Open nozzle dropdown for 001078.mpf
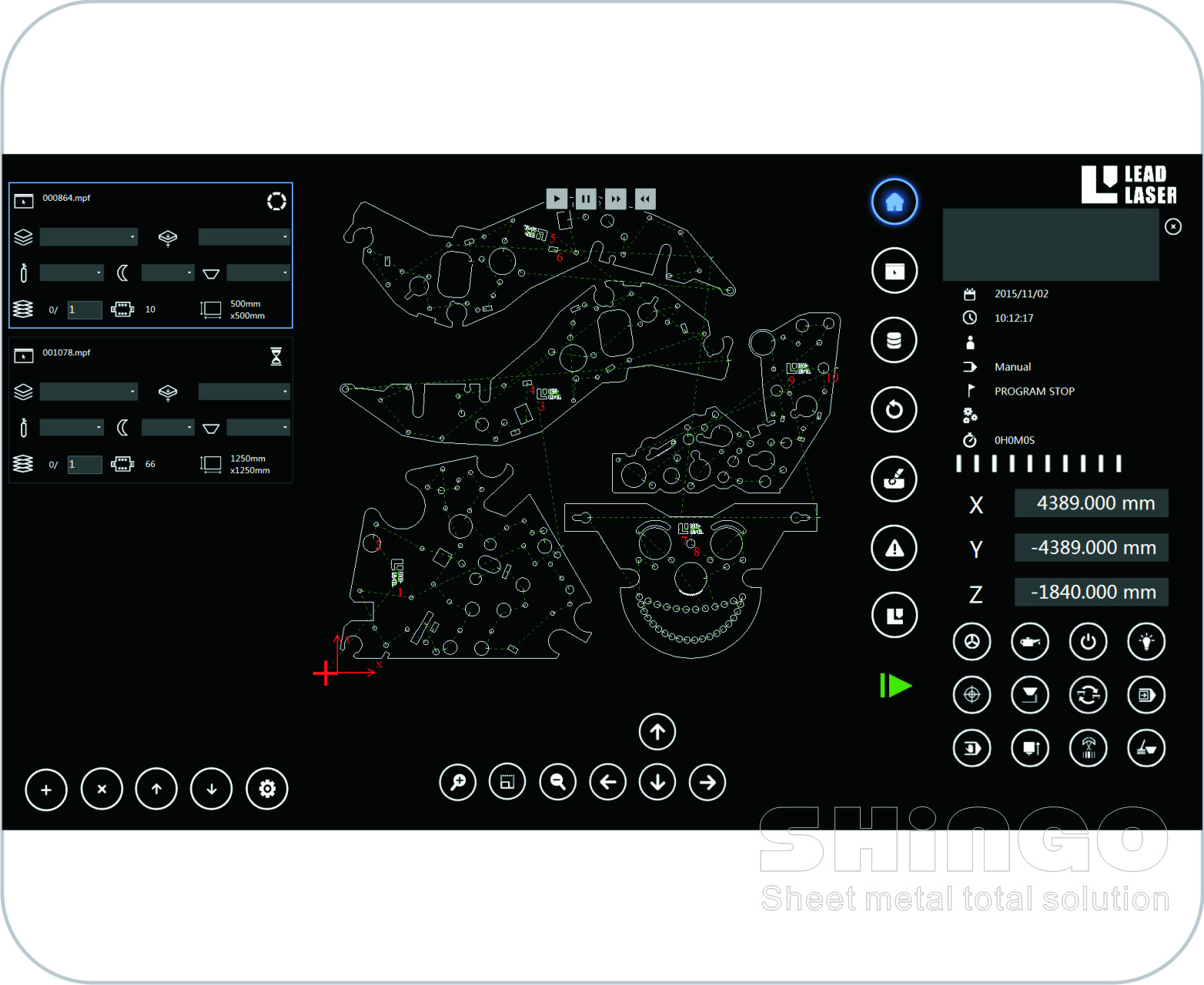 [259, 427]
